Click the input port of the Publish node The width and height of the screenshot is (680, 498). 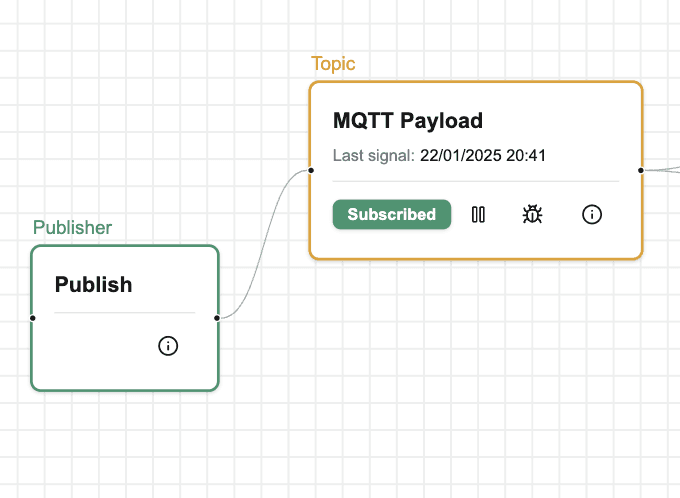pyautogui.click(x=33, y=318)
